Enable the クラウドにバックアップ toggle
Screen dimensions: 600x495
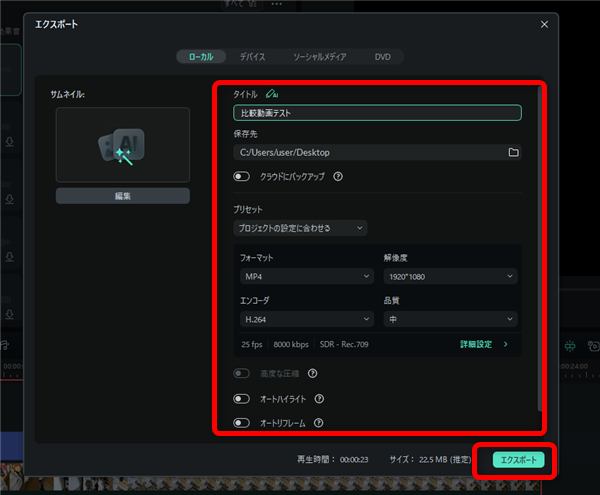click(x=242, y=177)
